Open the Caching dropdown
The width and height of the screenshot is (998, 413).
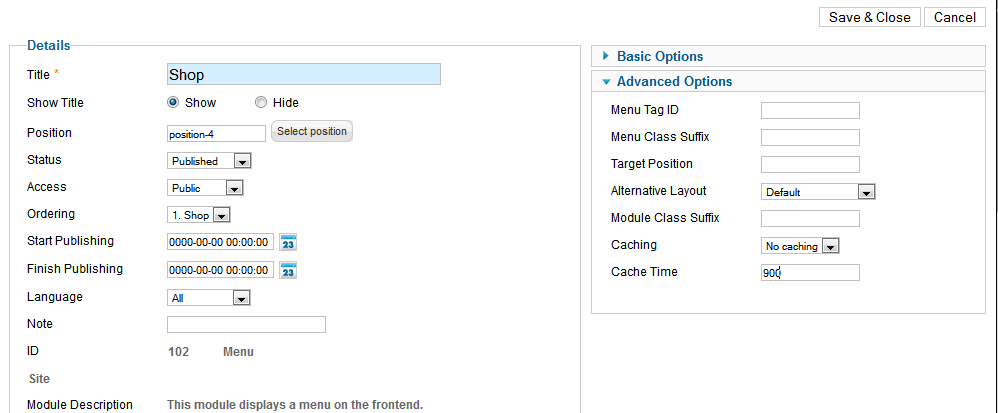799,246
